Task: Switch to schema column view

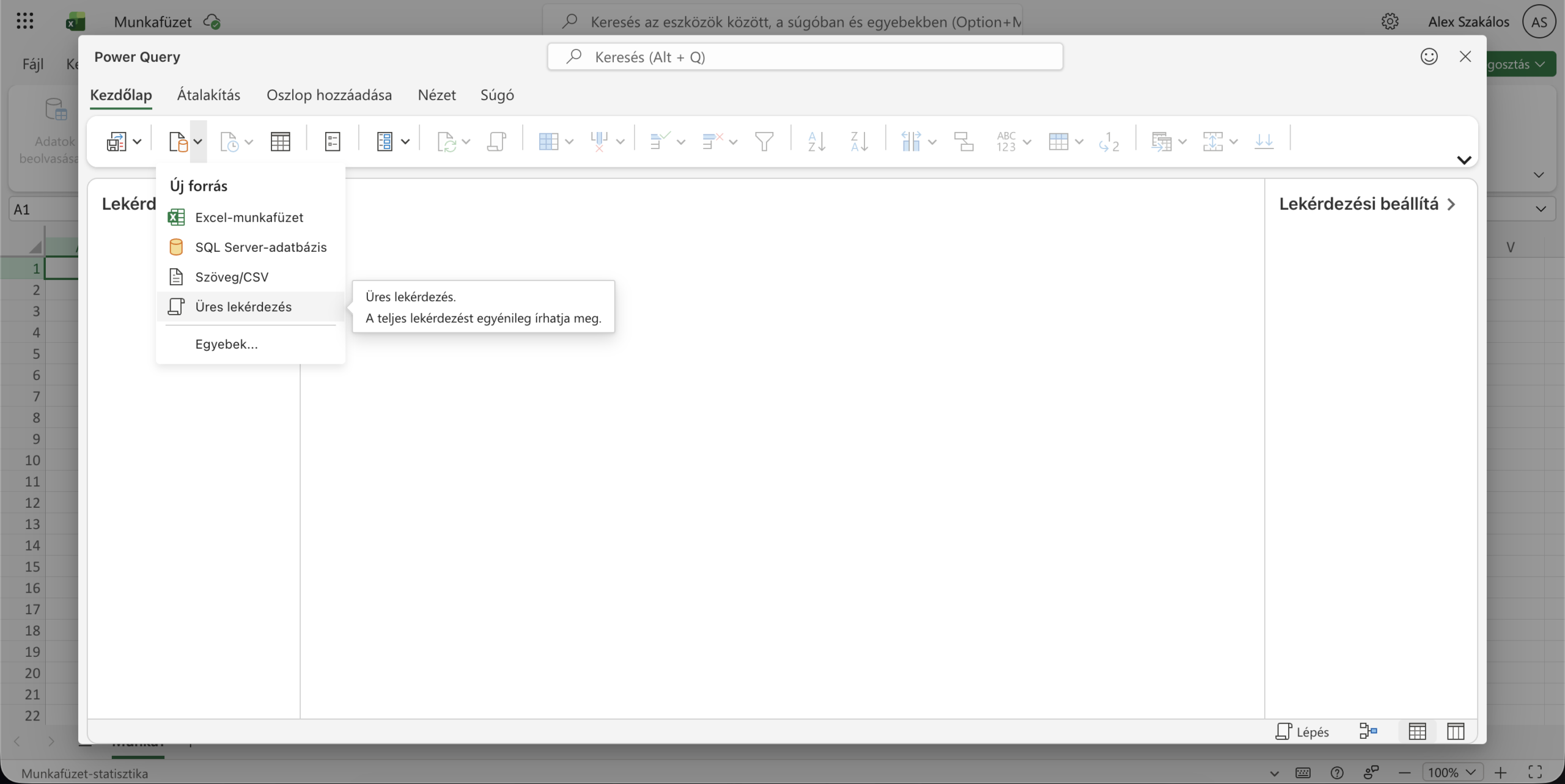Action: (1456, 731)
